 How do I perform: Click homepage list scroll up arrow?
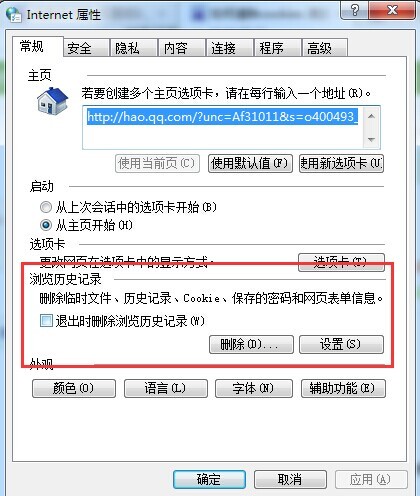(371, 116)
